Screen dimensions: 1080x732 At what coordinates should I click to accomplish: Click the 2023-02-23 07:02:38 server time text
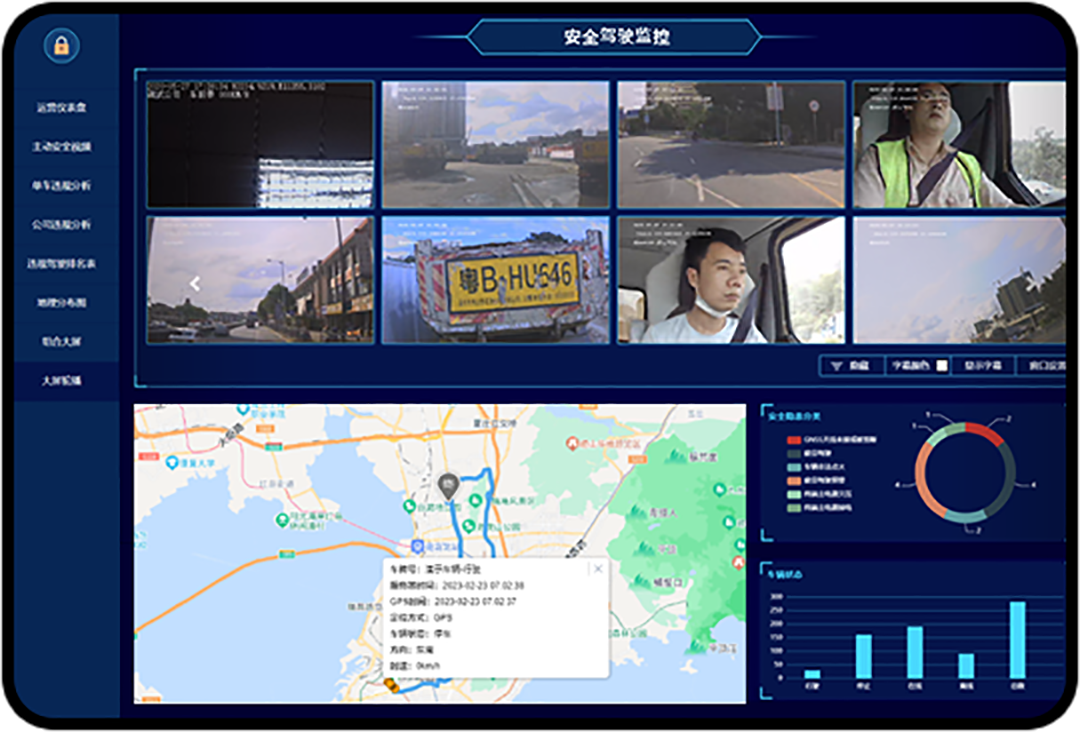tap(483, 585)
